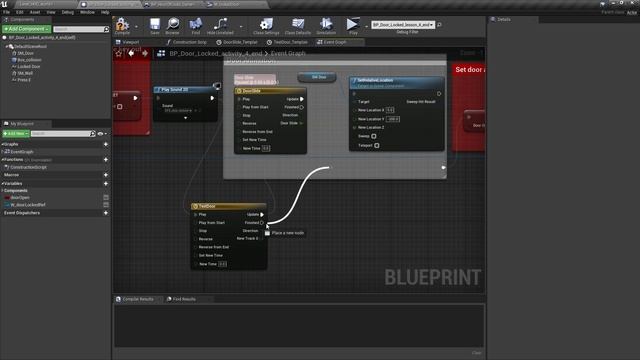The width and height of the screenshot is (640, 360).
Task: Open the Asset menu
Action: 35,12
